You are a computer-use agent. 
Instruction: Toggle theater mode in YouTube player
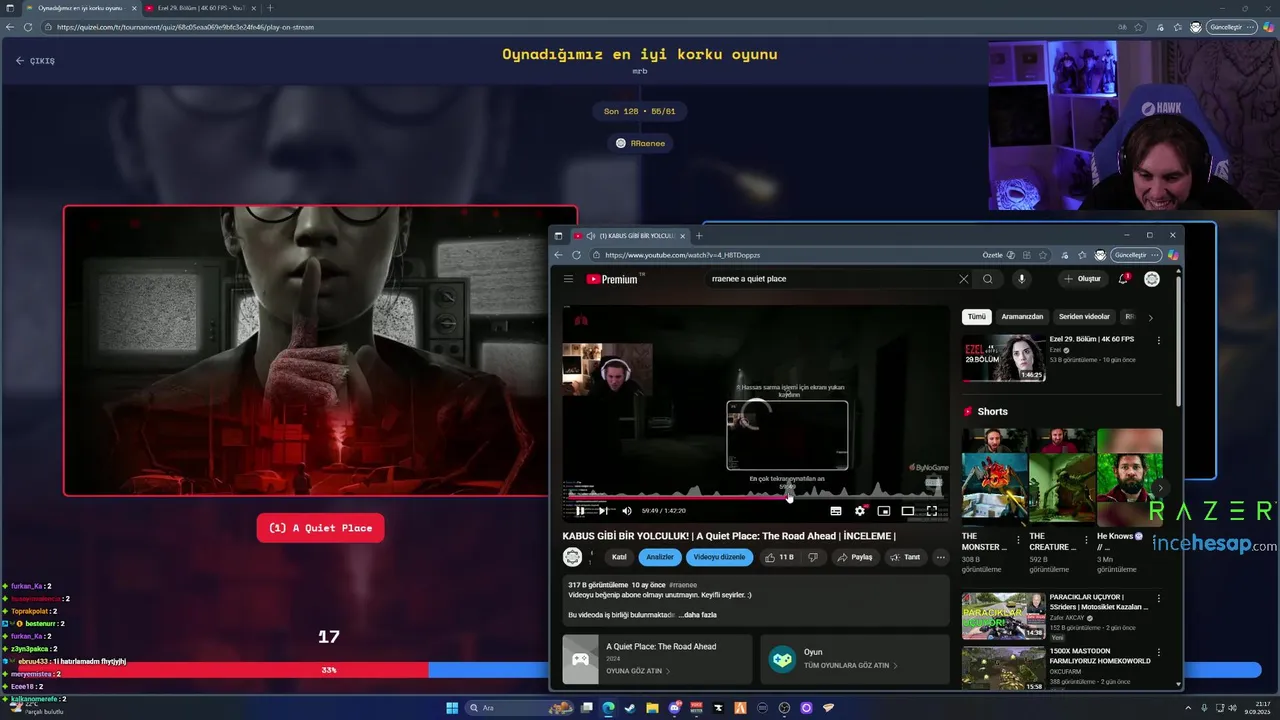coord(908,511)
